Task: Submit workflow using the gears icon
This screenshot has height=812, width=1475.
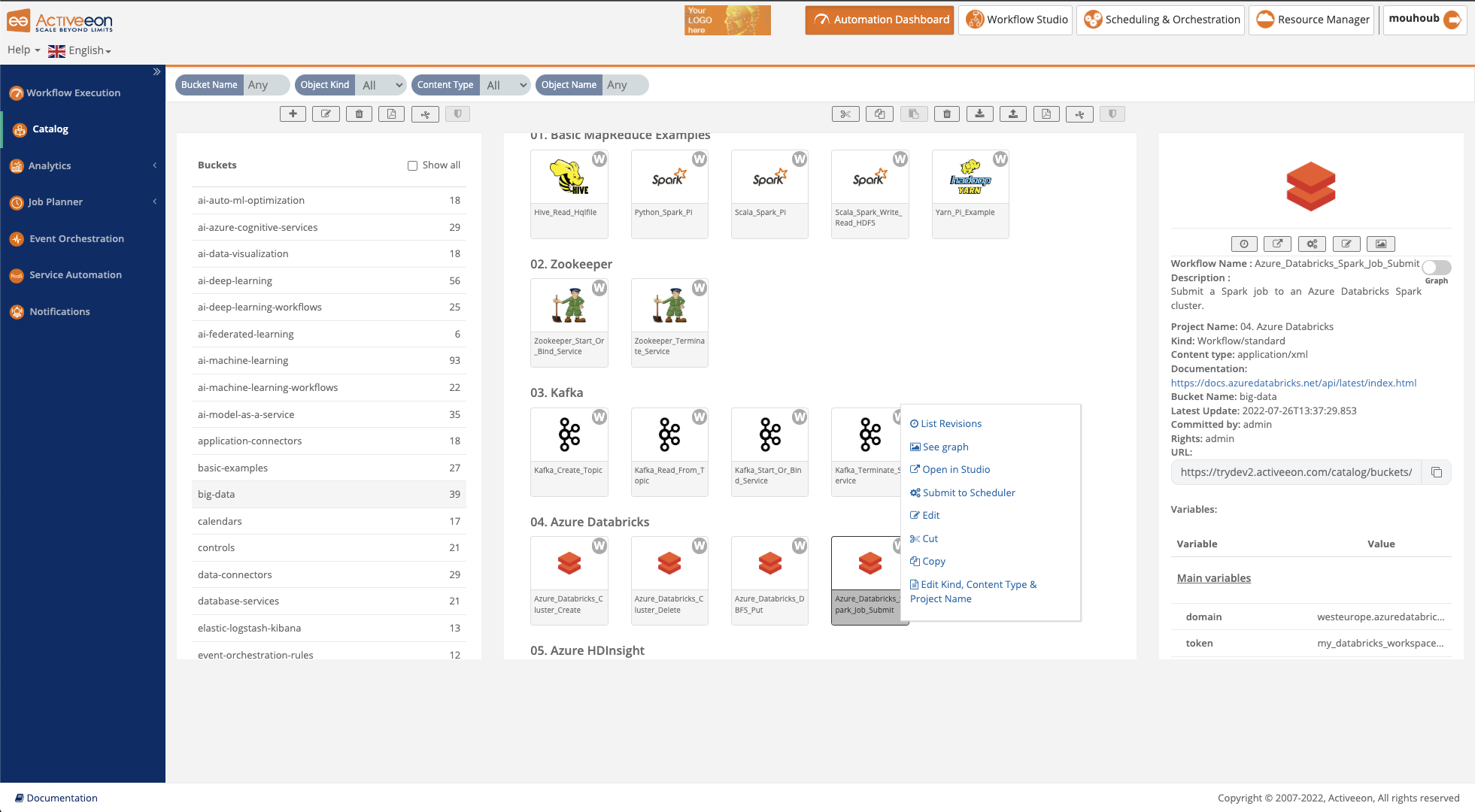Action: pos(1312,244)
